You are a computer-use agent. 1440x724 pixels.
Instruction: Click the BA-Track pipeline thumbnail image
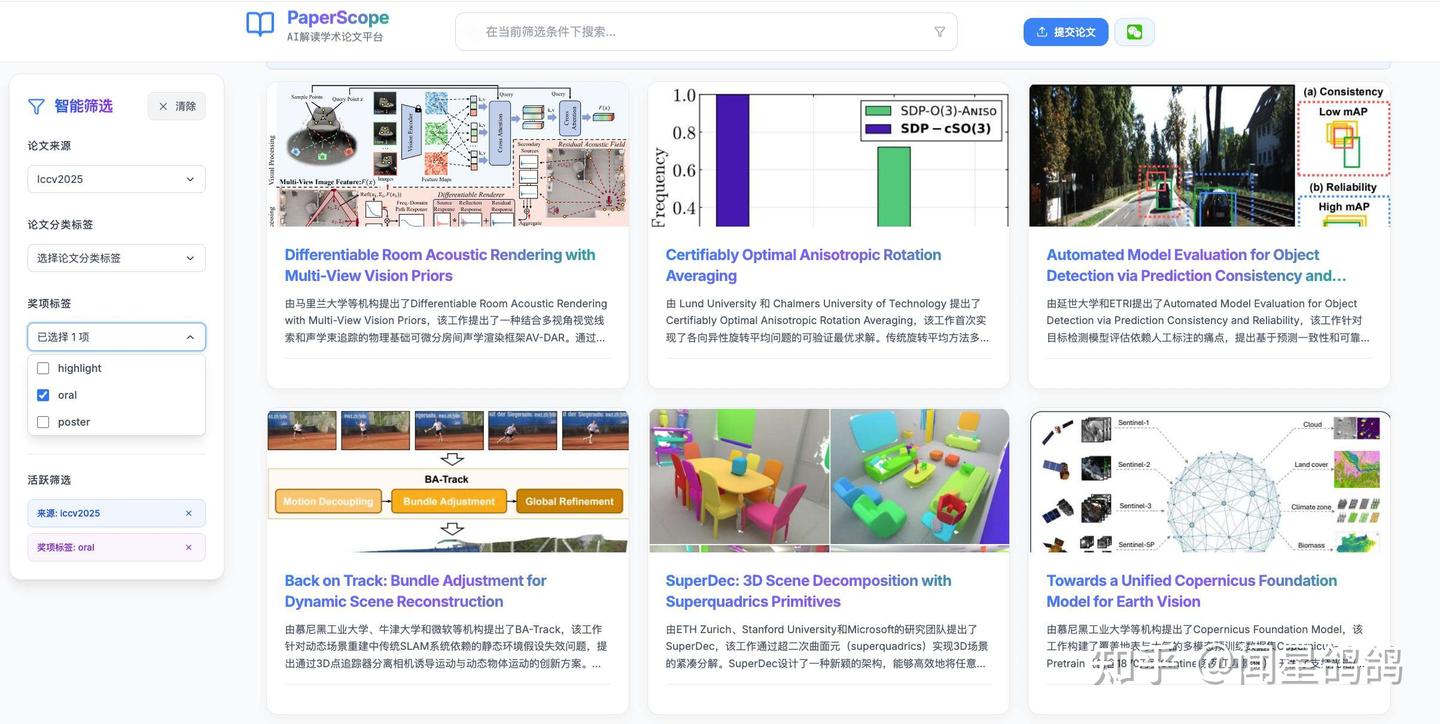448,478
